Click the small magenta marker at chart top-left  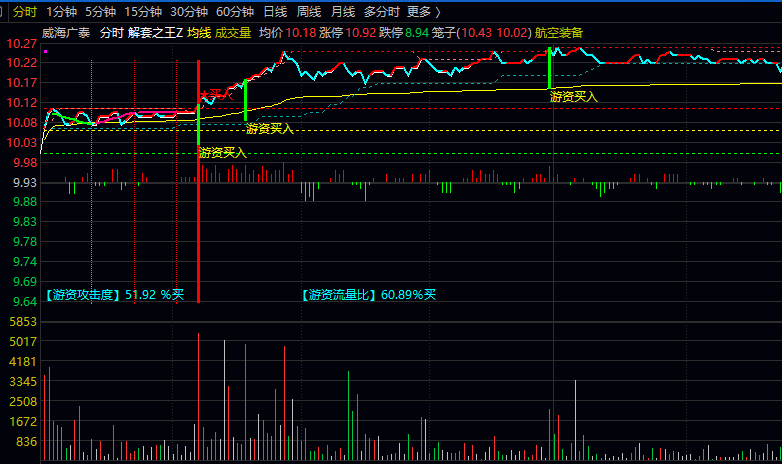[x=45, y=51]
